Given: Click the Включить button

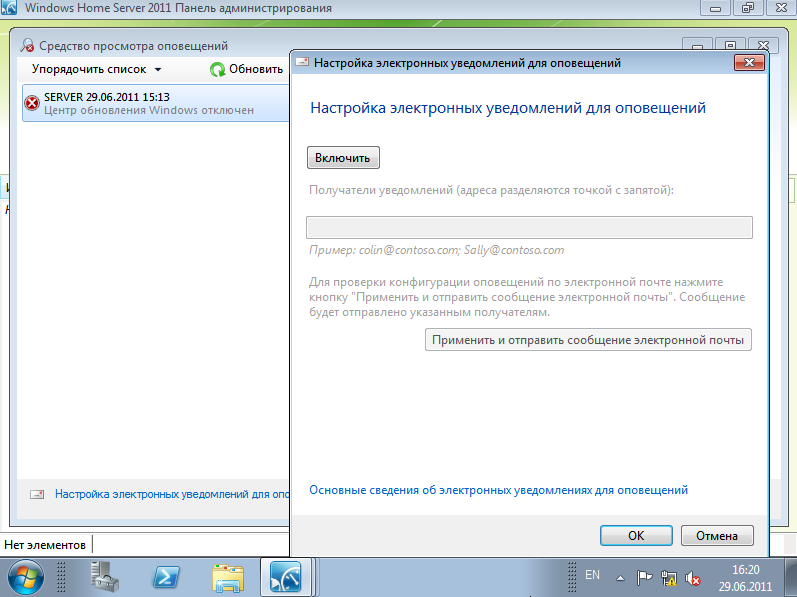Looking at the screenshot, I should [x=343, y=158].
